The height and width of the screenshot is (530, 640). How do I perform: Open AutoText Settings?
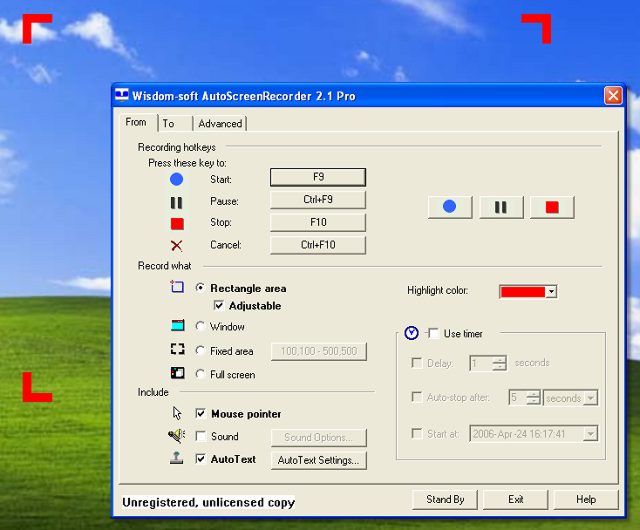[x=319, y=460]
